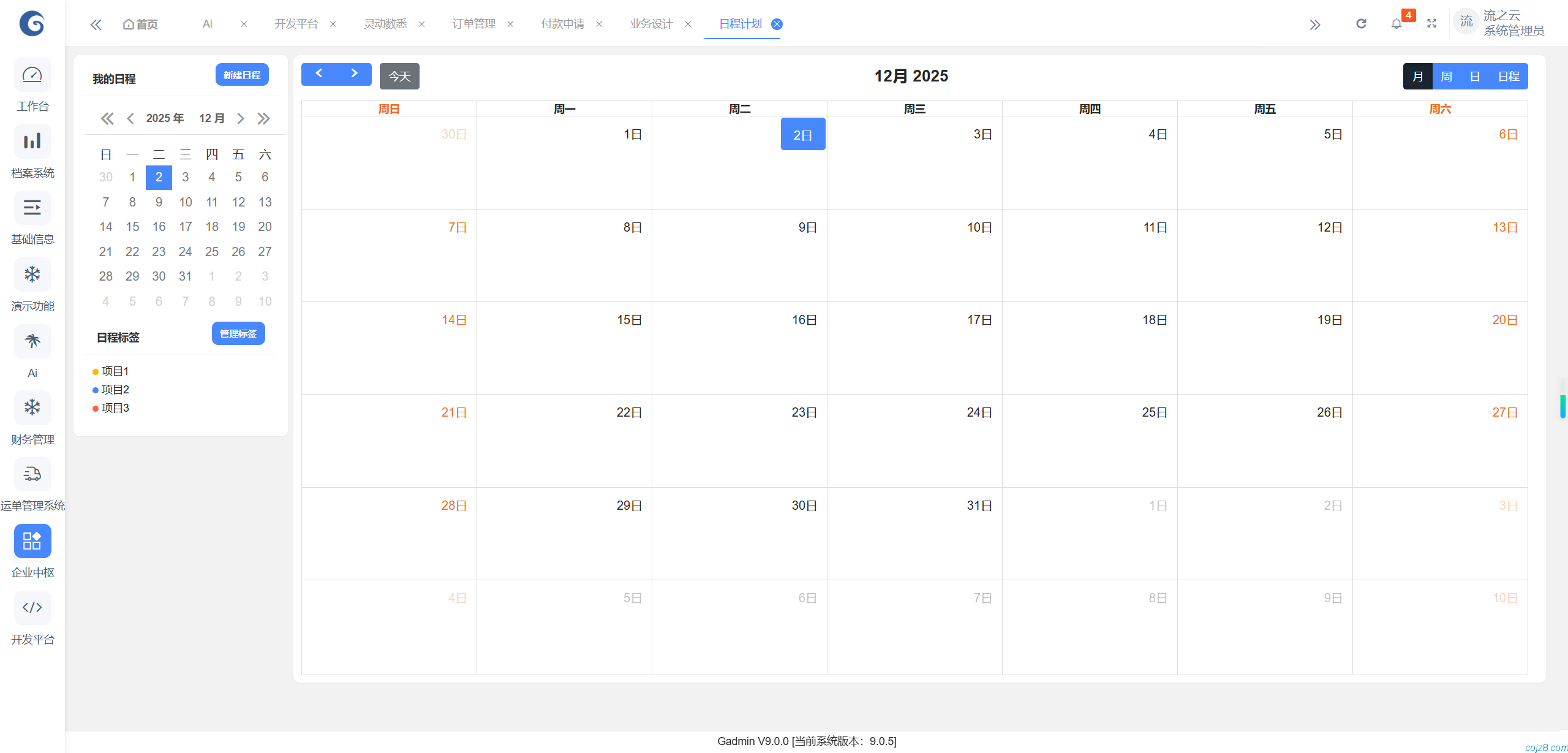Switch calendar to 日程 list view
Viewport: 1568px width, 753px height.
pyautogui.click(x=1509, y=77)
